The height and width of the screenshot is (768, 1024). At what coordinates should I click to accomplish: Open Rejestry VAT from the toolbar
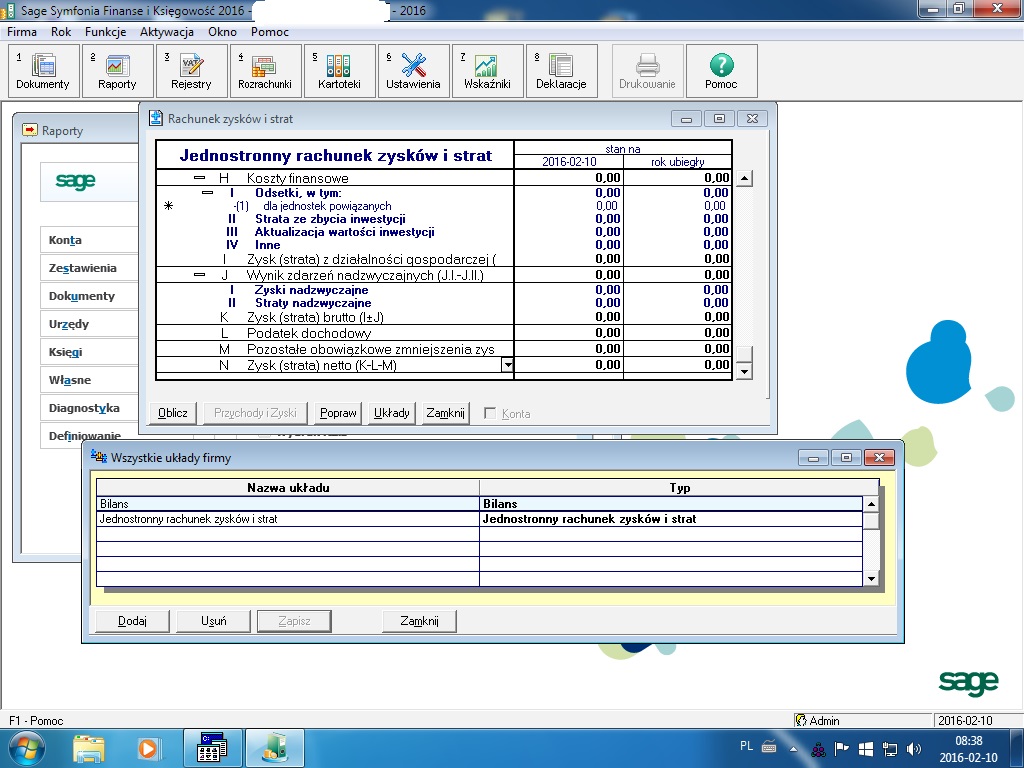click(191, 71)
